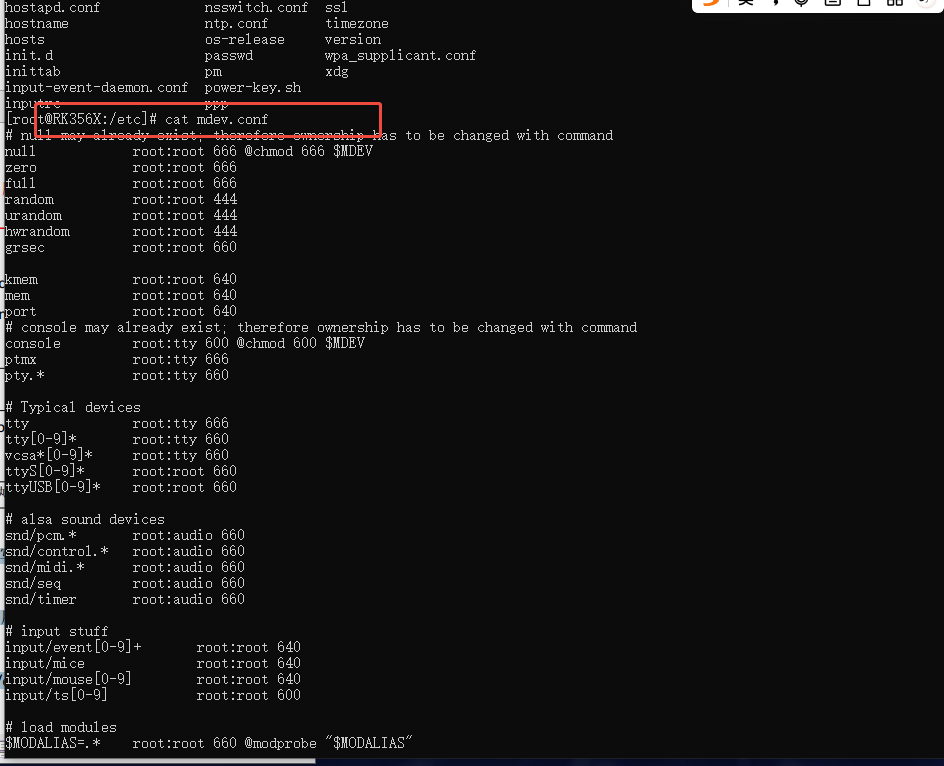Click 'passwd' in the file listing
944x766 pixels.
(229, 55)
